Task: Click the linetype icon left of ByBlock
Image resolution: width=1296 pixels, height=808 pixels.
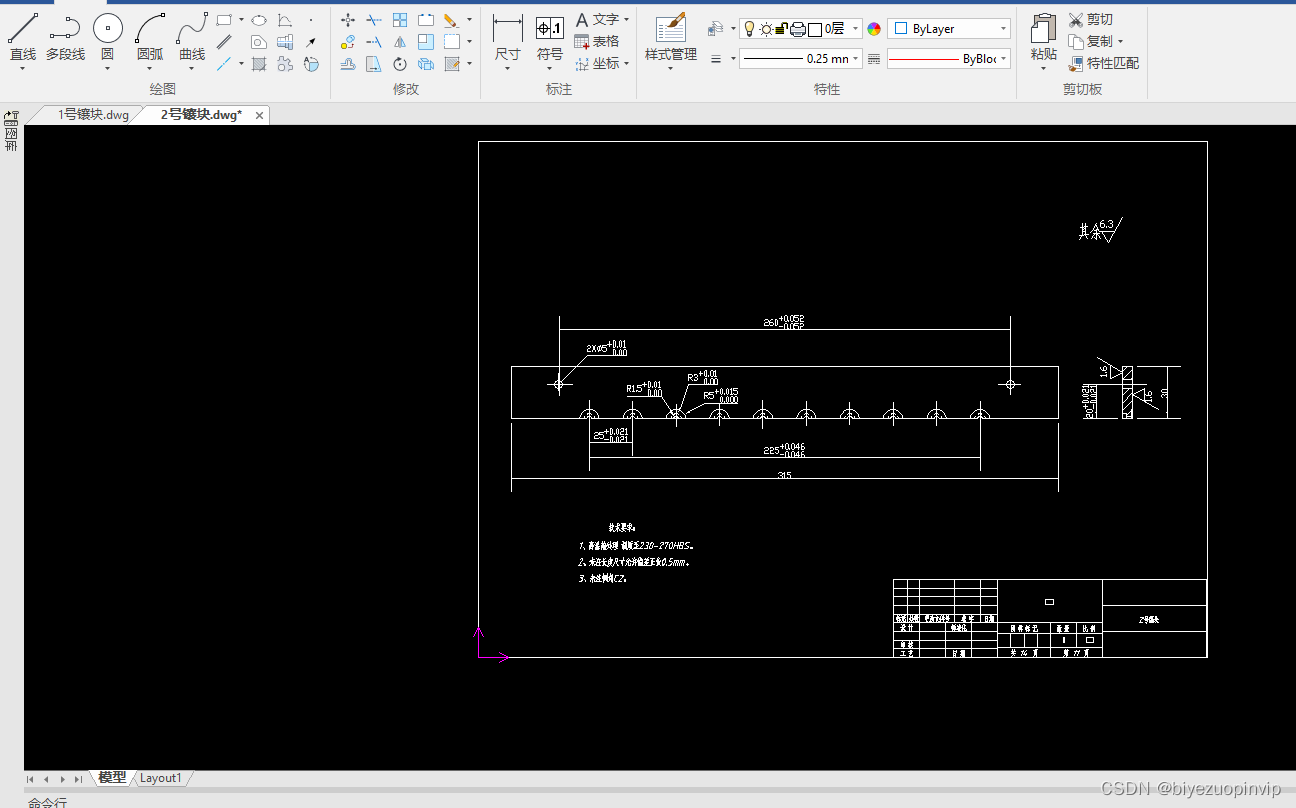Action: [874, 59]
